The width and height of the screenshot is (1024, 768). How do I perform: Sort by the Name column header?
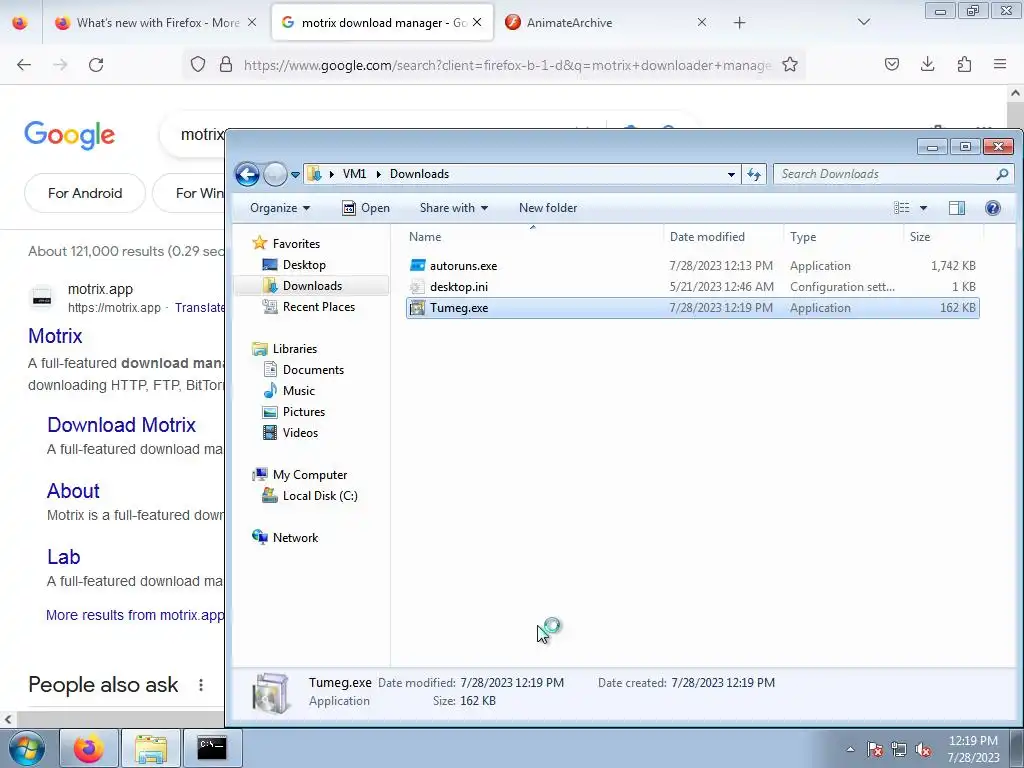pyautogui.click(x=534, y=237)
